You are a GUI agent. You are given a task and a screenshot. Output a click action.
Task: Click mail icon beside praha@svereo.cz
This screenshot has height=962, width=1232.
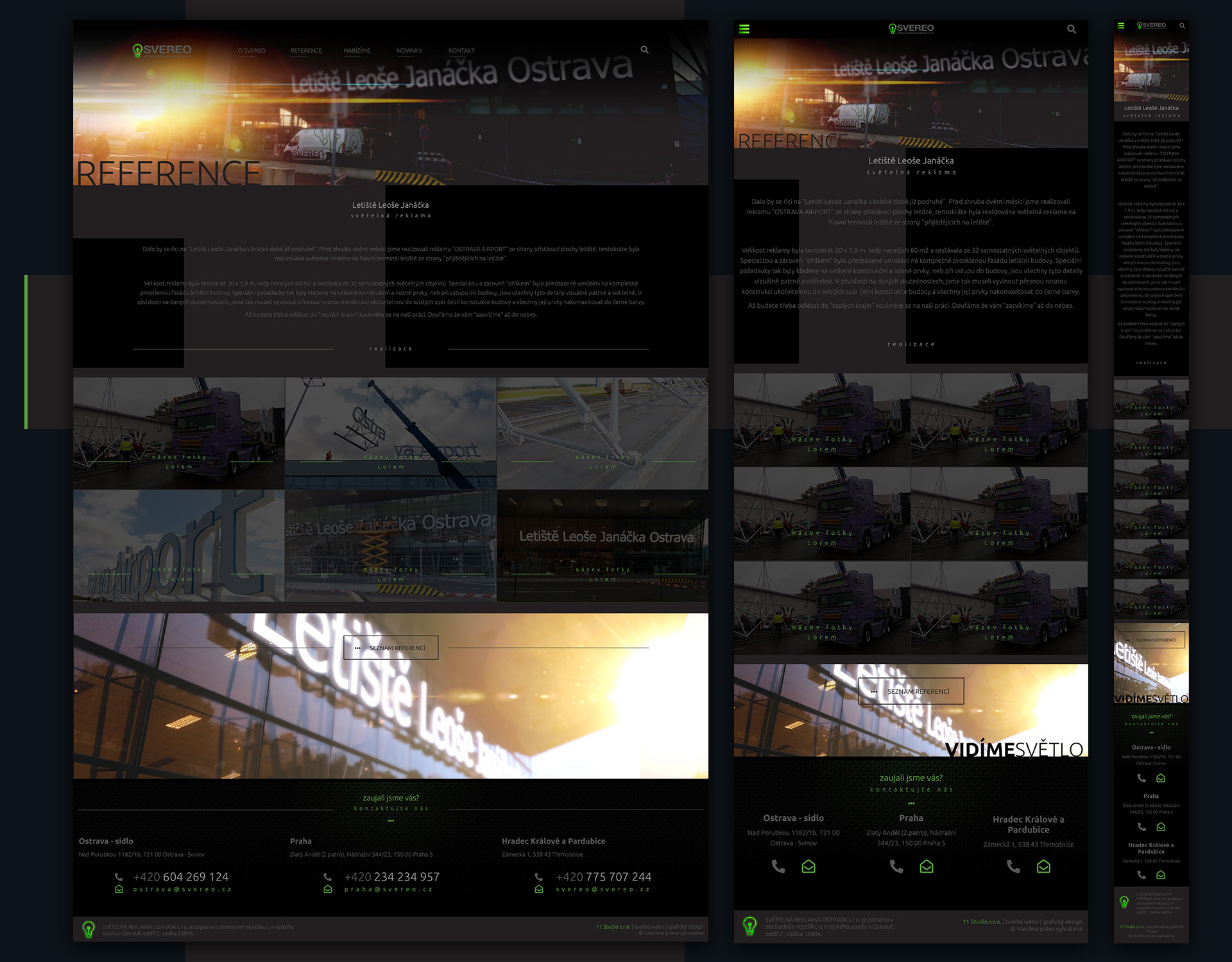pyautogui.click(x=327, y=889)
